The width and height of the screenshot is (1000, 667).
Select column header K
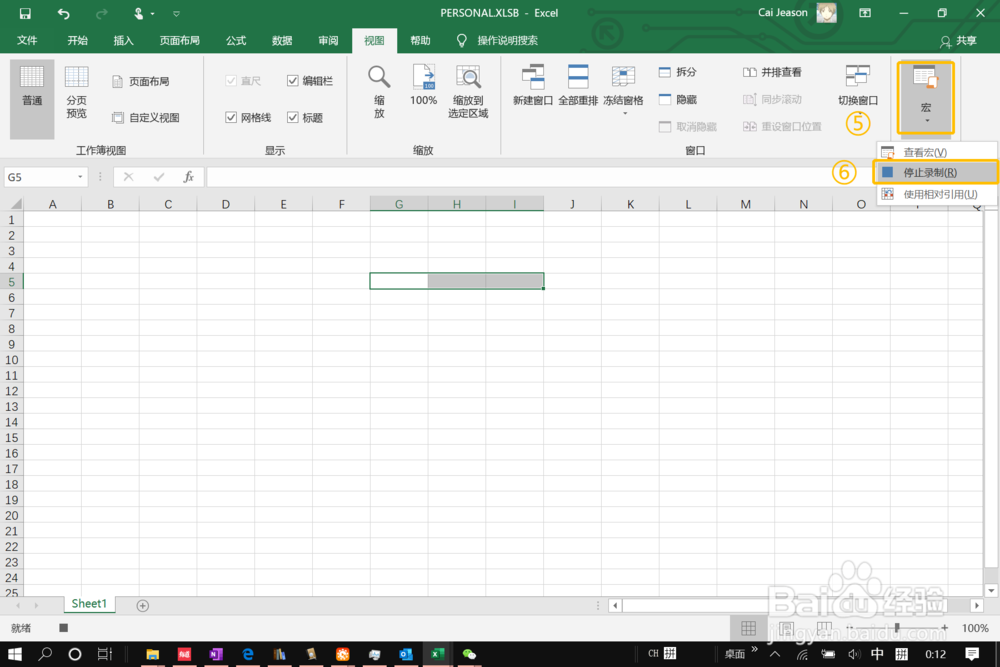(630, 204)
